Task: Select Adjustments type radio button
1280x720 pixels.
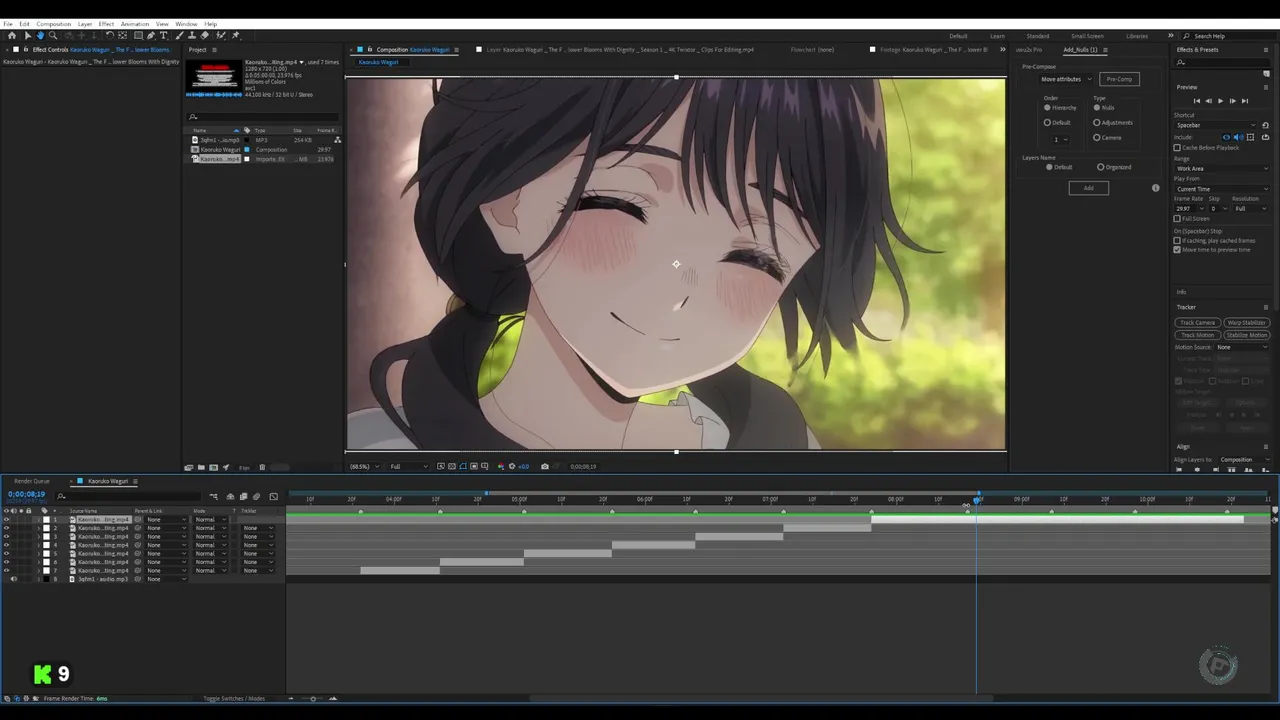Action: (1096, 123)
